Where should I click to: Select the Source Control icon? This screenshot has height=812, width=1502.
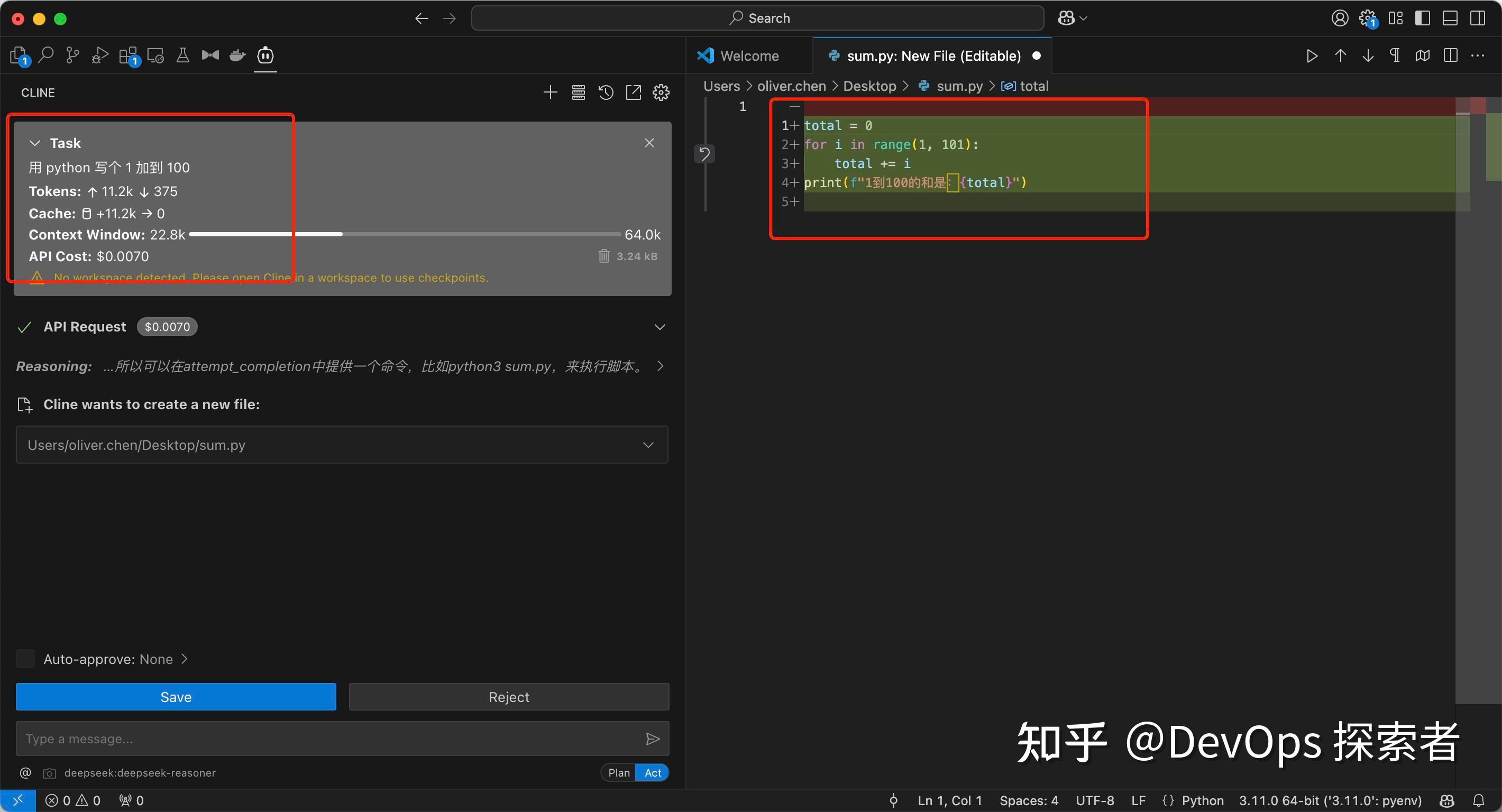(x=72, y=55)
